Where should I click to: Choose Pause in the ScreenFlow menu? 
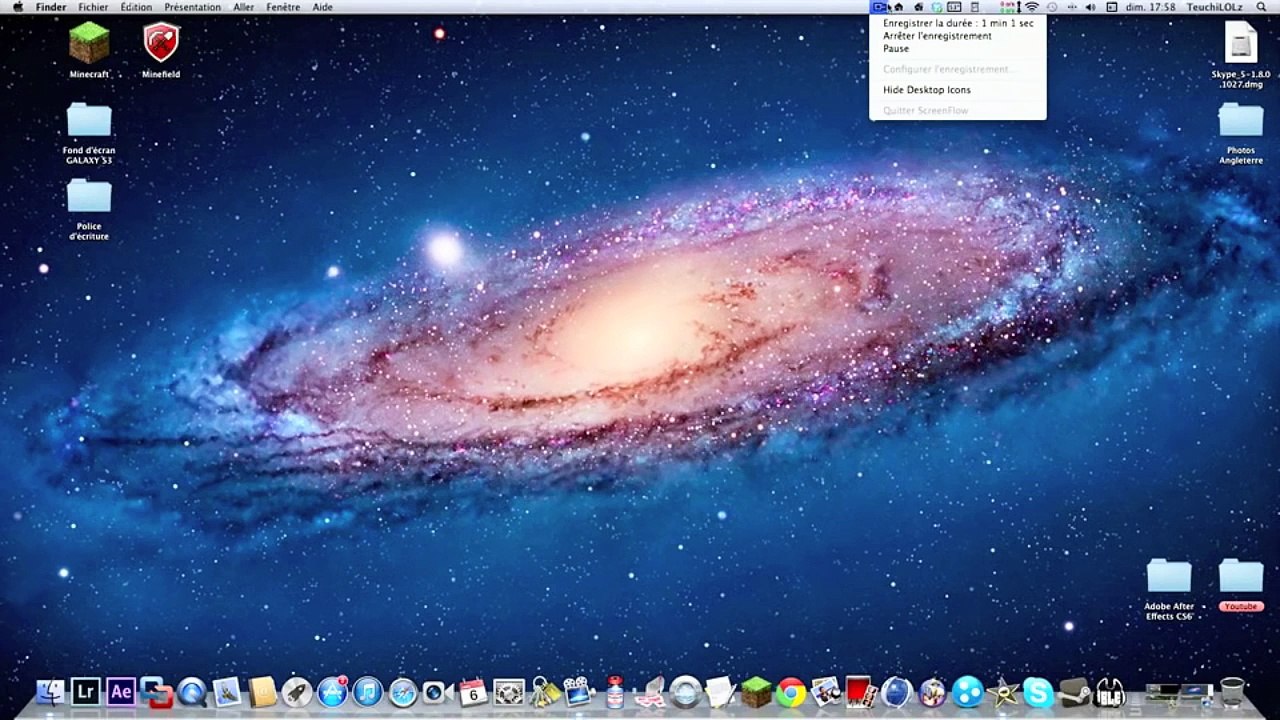(x=896, y=48)
